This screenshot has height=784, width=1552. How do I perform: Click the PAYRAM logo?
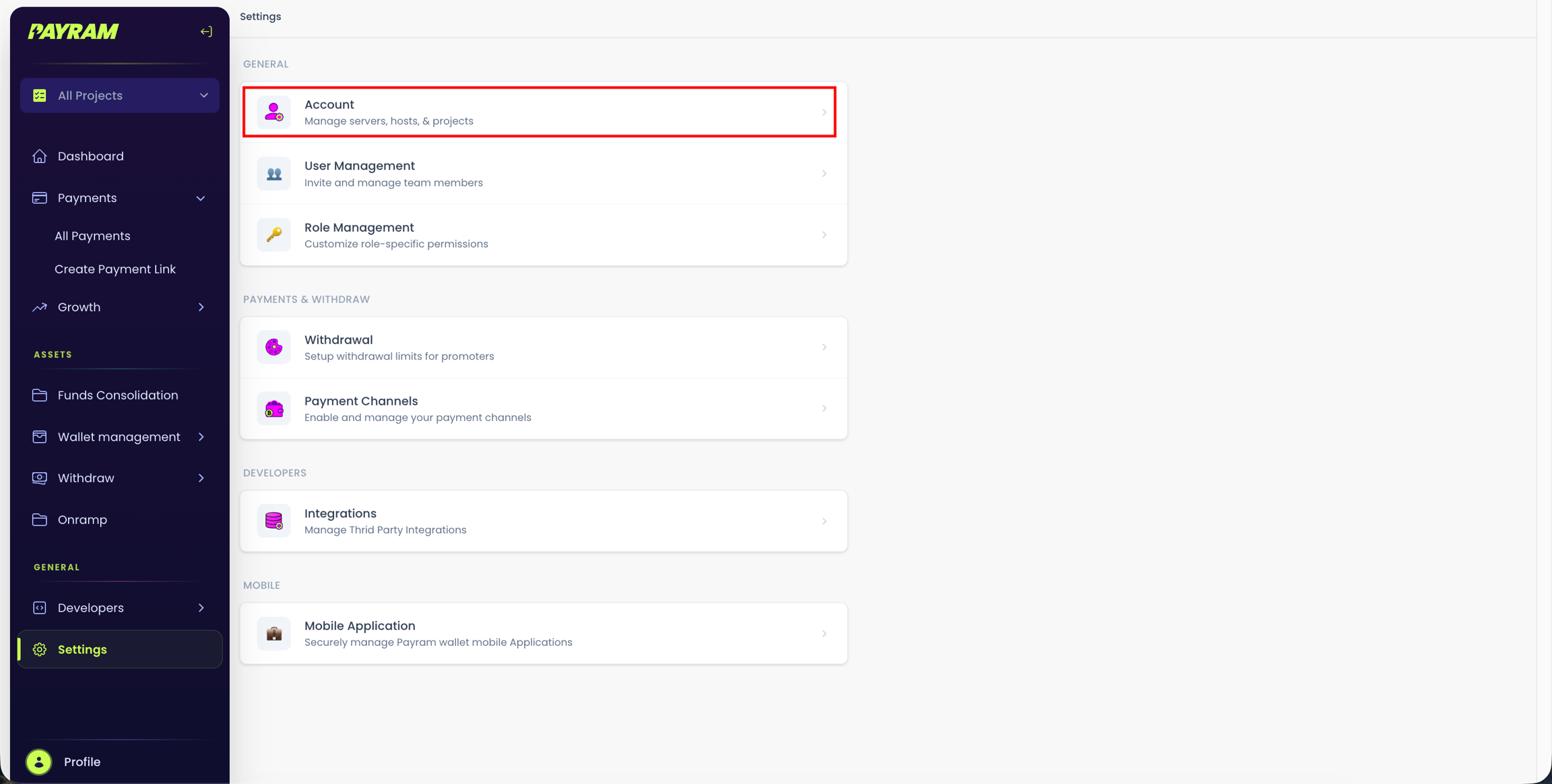click(73, 32)
